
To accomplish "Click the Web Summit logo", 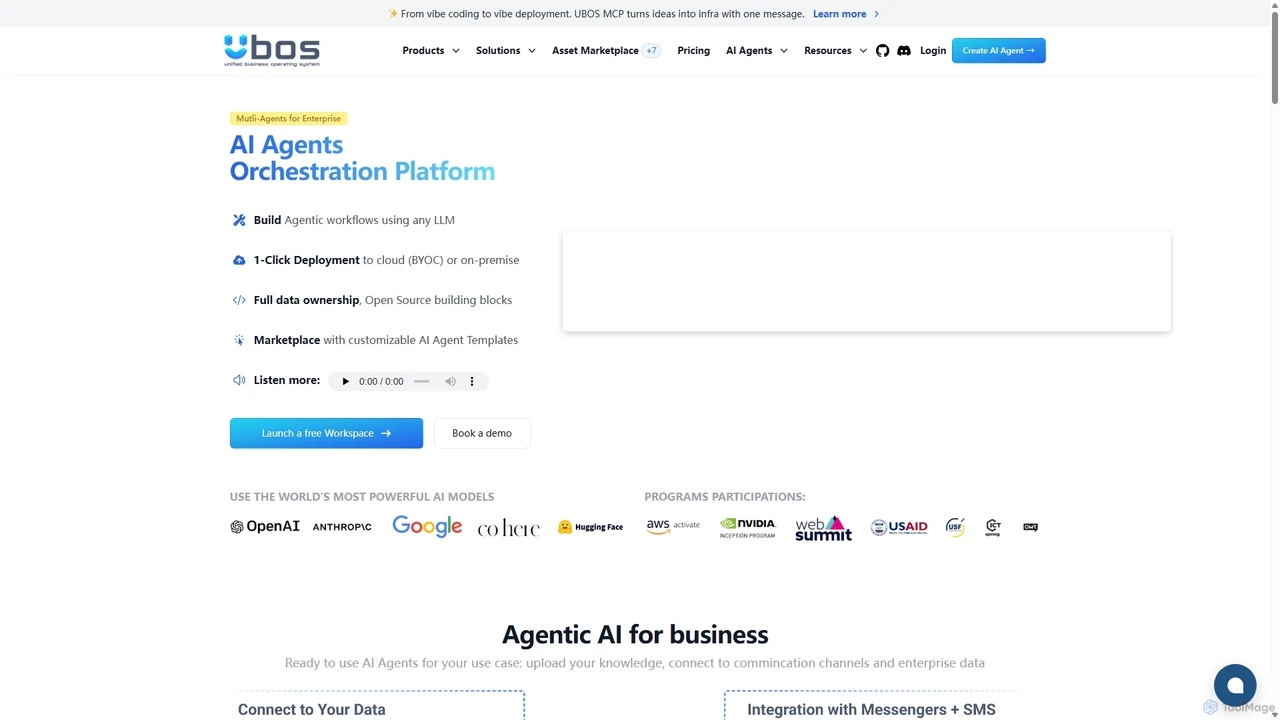I will click(x=824, y=528).
